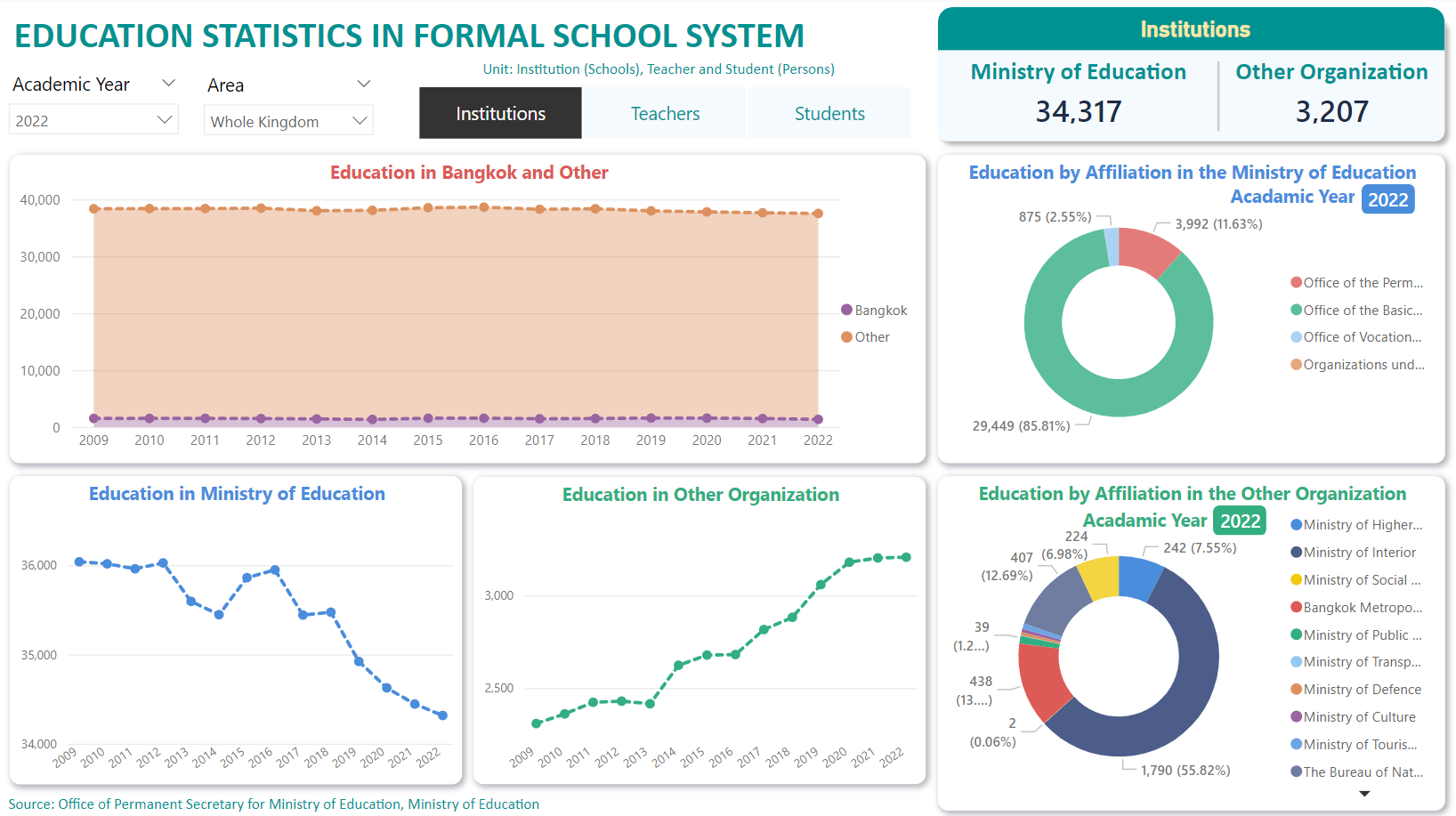Select Office of the Perm... legend item
This screenshot has width=1456, height=816.
pos(1357,282)
